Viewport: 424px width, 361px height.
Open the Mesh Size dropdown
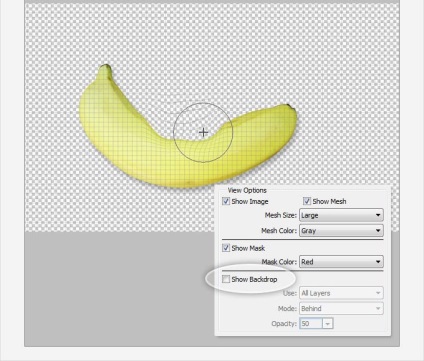tap(341, 215)
